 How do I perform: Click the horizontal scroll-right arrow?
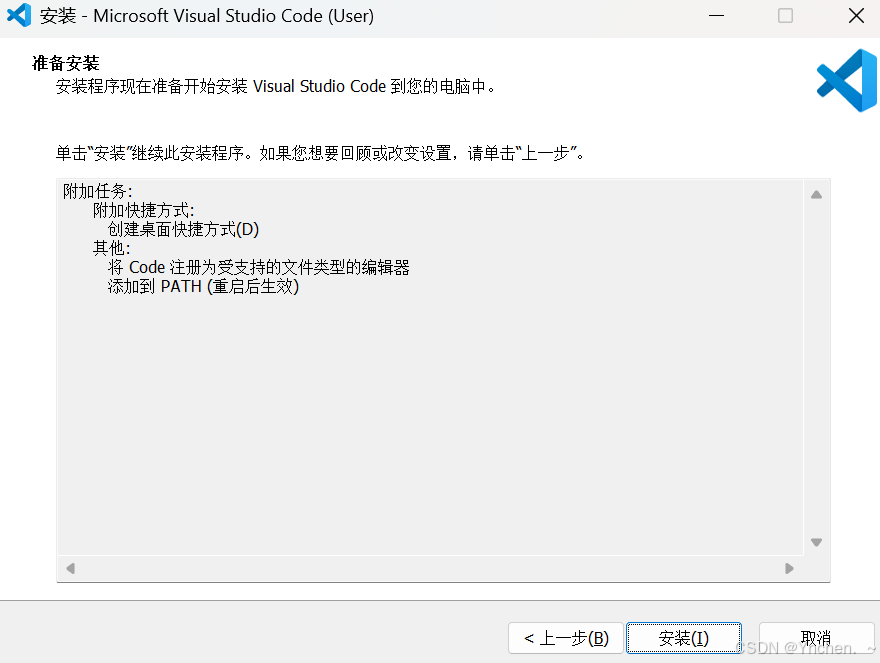click(x=789, y=568)
